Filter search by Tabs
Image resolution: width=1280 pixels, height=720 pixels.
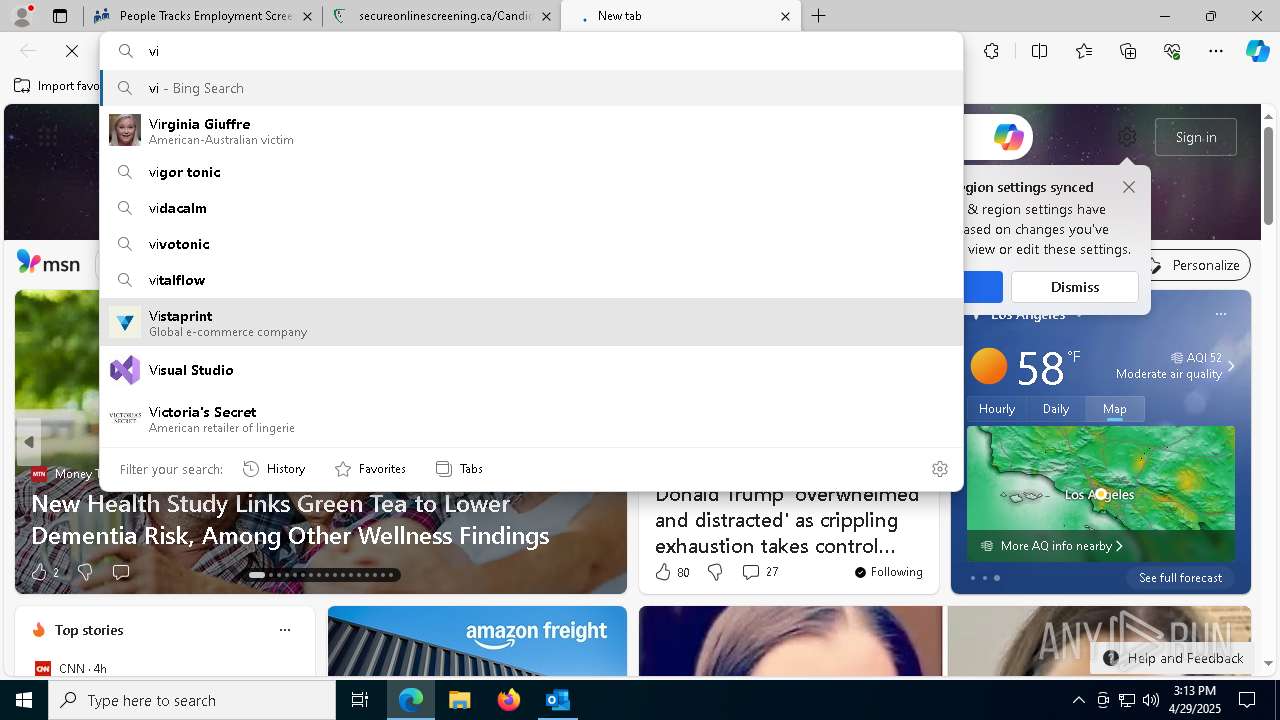[x=459, y=469]
